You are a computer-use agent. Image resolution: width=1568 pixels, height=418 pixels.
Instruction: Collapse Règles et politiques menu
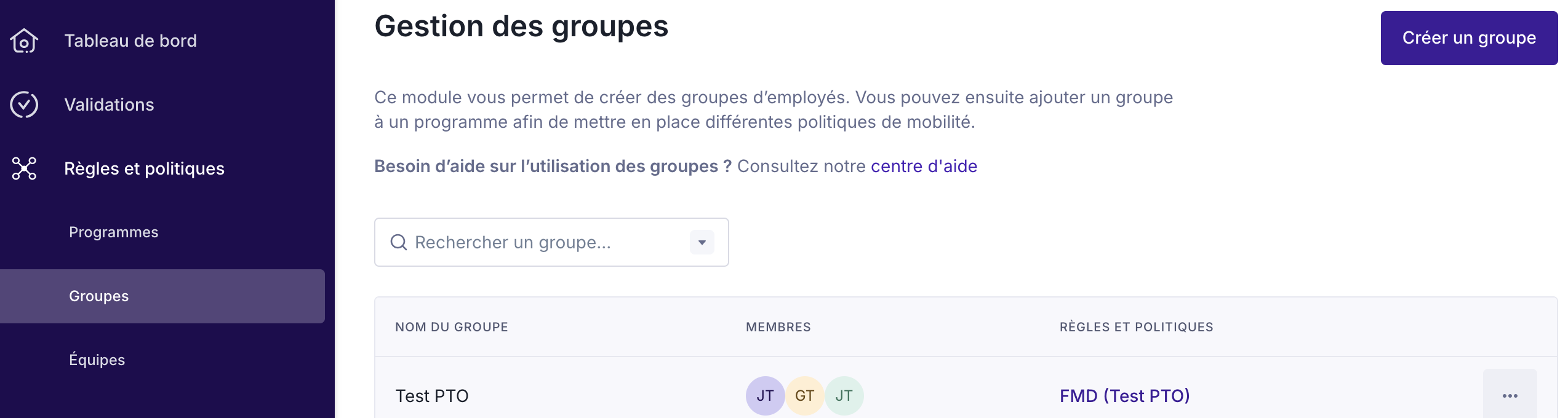[144, 168]
